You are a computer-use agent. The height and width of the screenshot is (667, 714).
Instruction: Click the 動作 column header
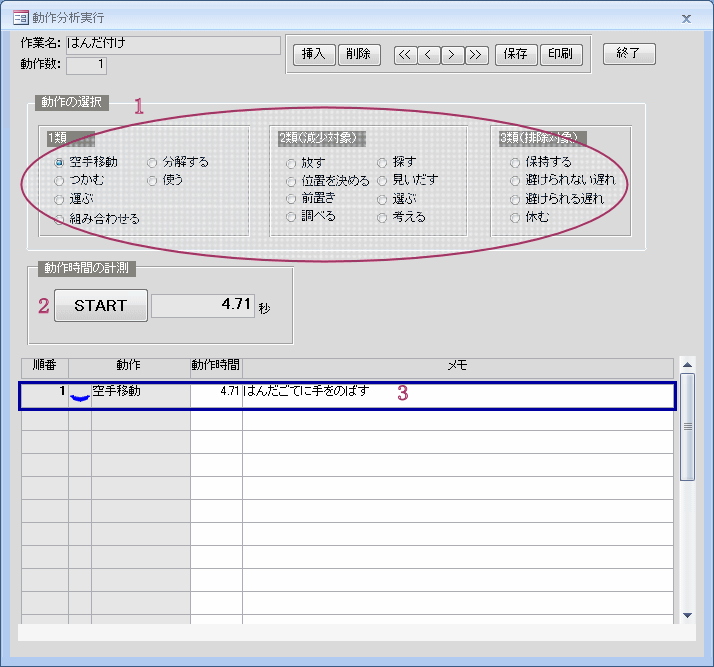point(129,367)
